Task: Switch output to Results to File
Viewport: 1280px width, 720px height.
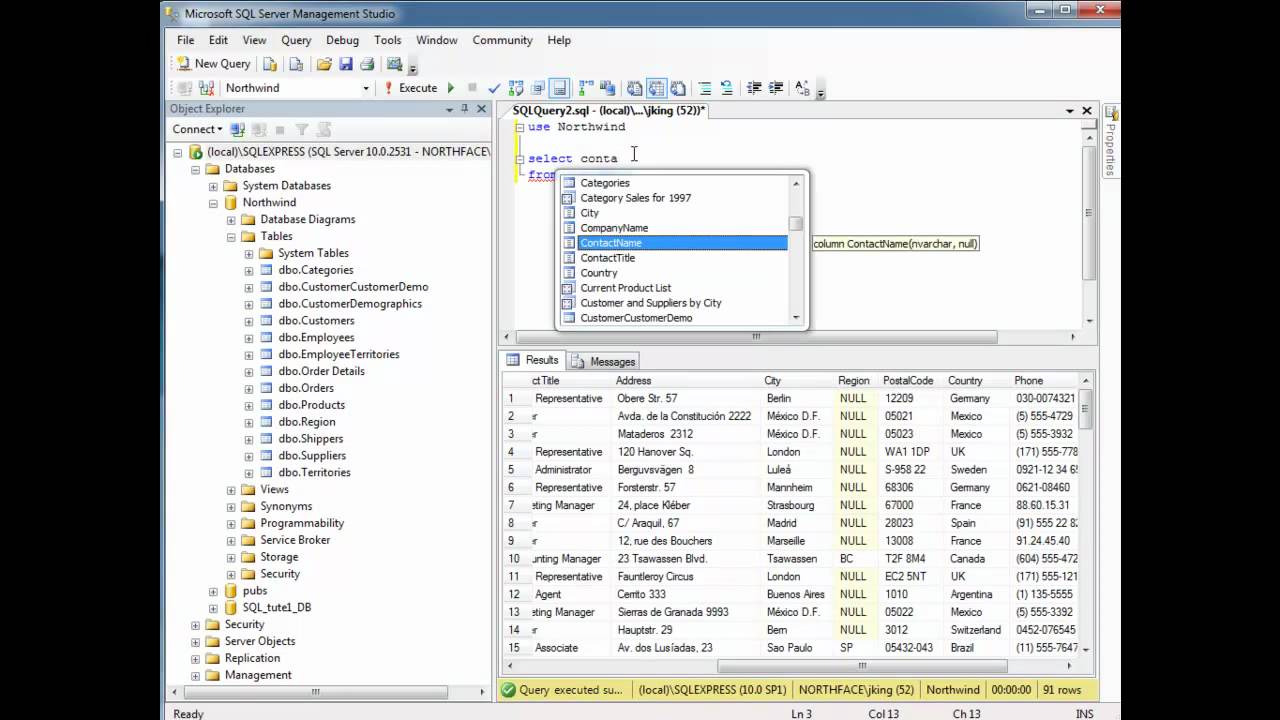Action: click(x=678, y=88)
